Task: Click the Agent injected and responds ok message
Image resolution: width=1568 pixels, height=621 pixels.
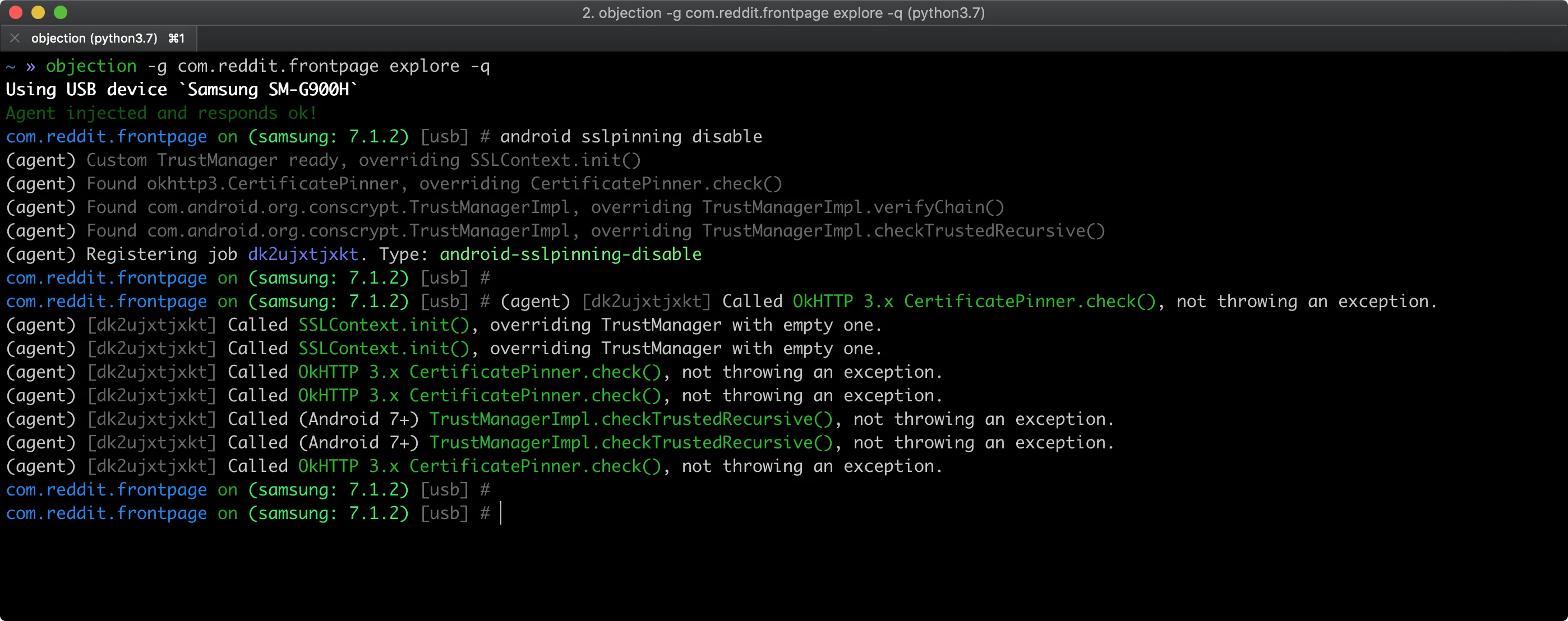Action: coord(160,113)
